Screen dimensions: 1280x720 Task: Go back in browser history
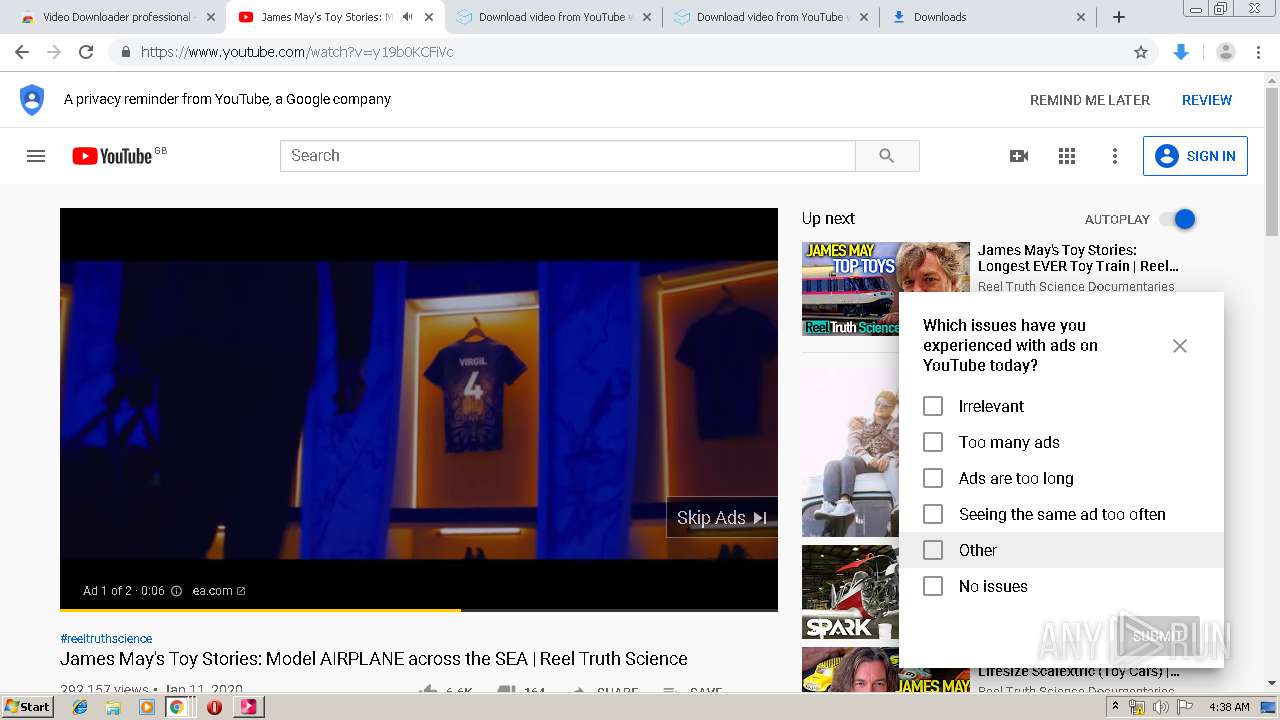22,52
